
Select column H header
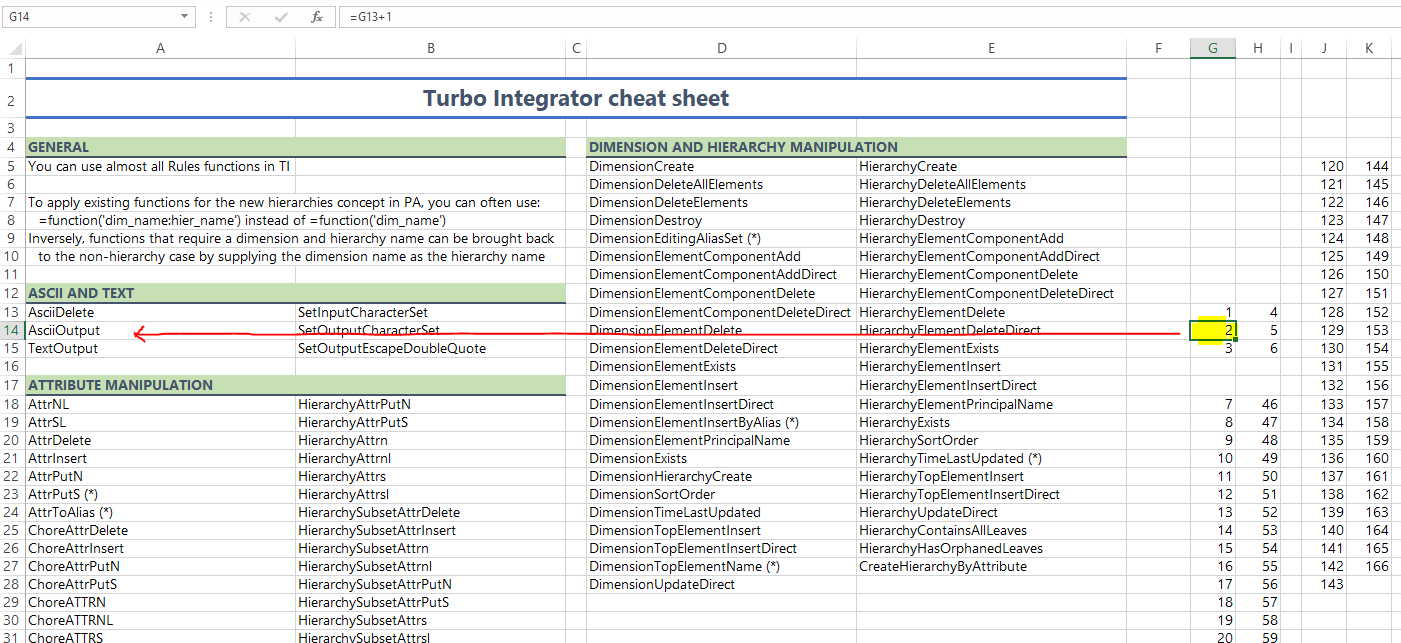pos(1258,48)
